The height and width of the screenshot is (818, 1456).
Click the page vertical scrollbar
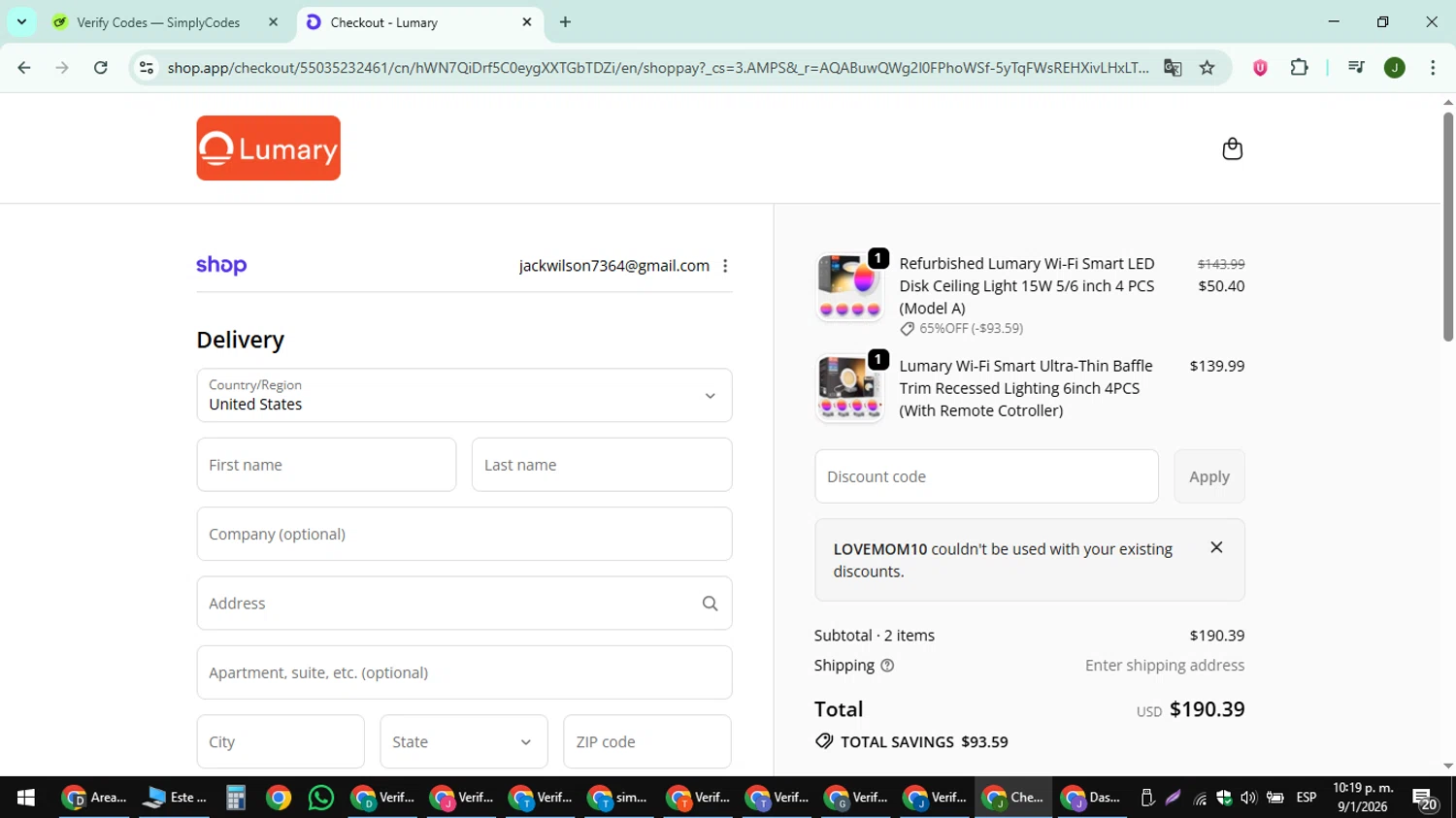click(x=1447, y=227)
